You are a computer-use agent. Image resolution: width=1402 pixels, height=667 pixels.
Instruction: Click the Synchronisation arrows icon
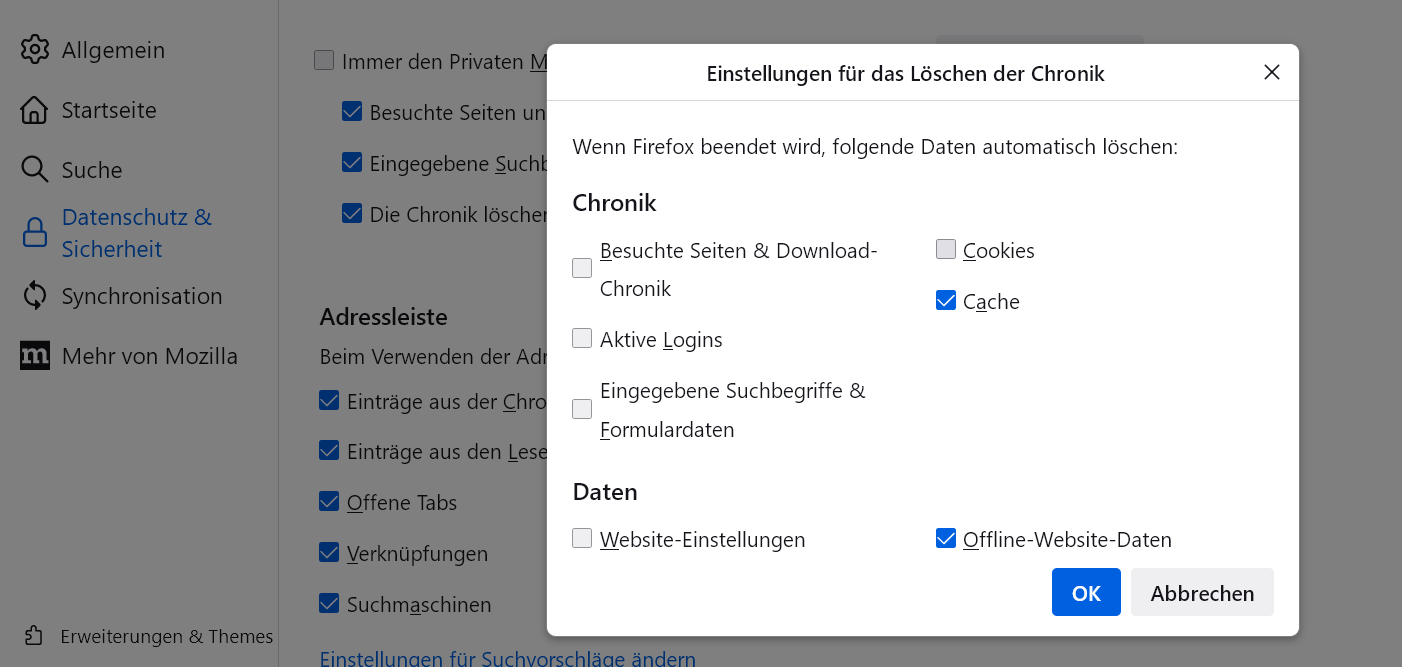point(35,296)
